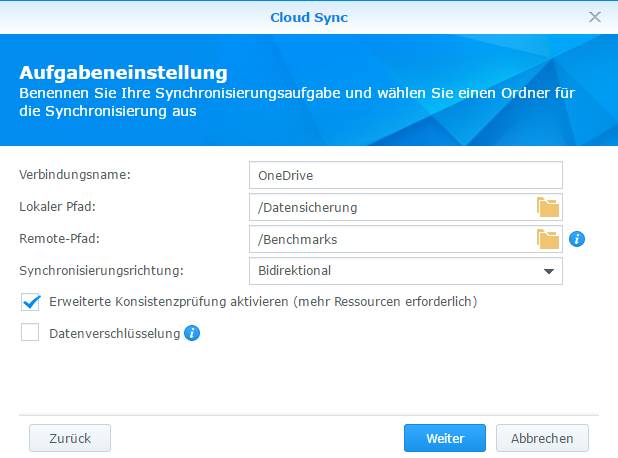Show info tooltip next to Remote-Pfad
Image resolution: width=618 pixels, height=458 pixels.
coord(577,239)
